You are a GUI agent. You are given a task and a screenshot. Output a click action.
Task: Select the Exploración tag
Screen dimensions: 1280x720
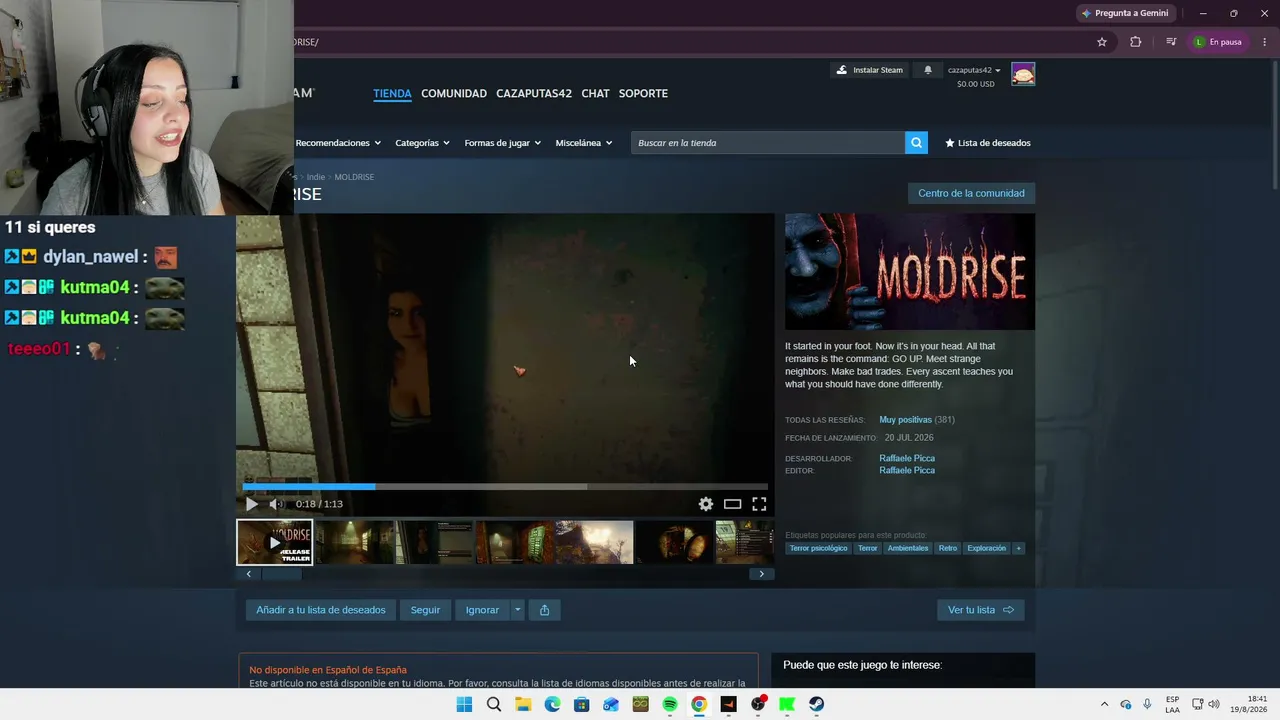pyautogui.click(x=987, y=548)
